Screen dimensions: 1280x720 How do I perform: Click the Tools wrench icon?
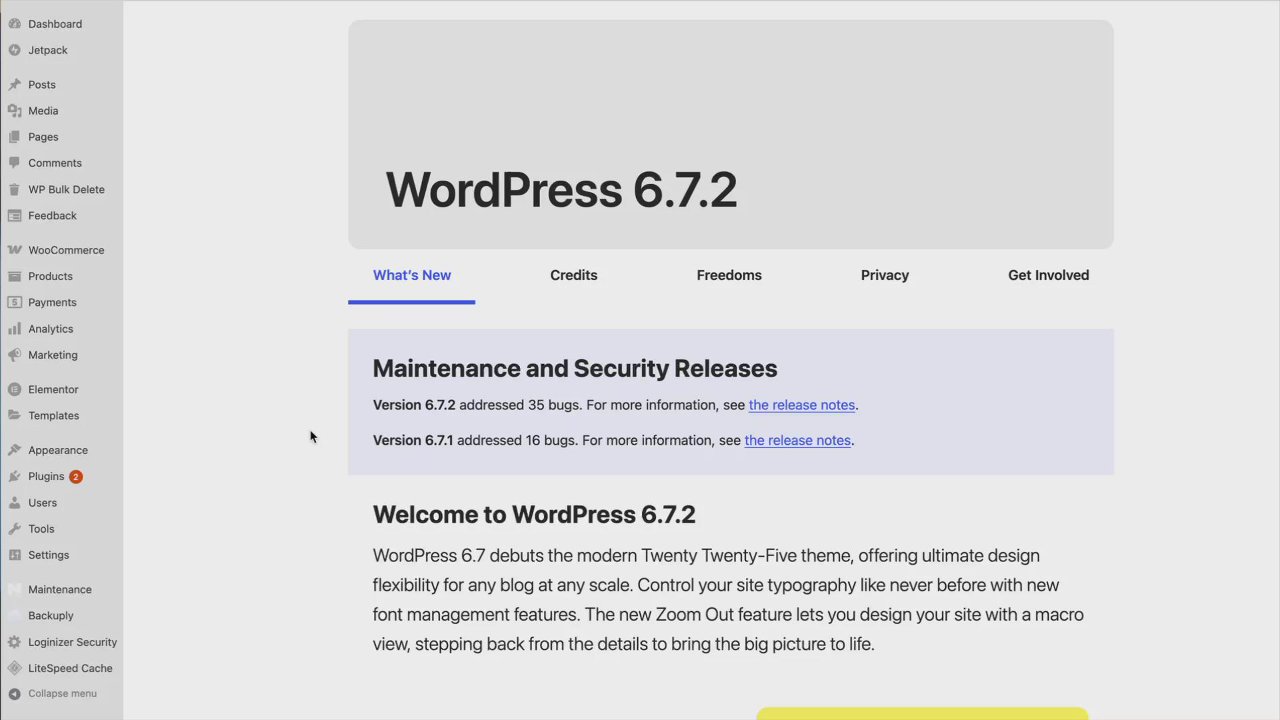(14, 529)
